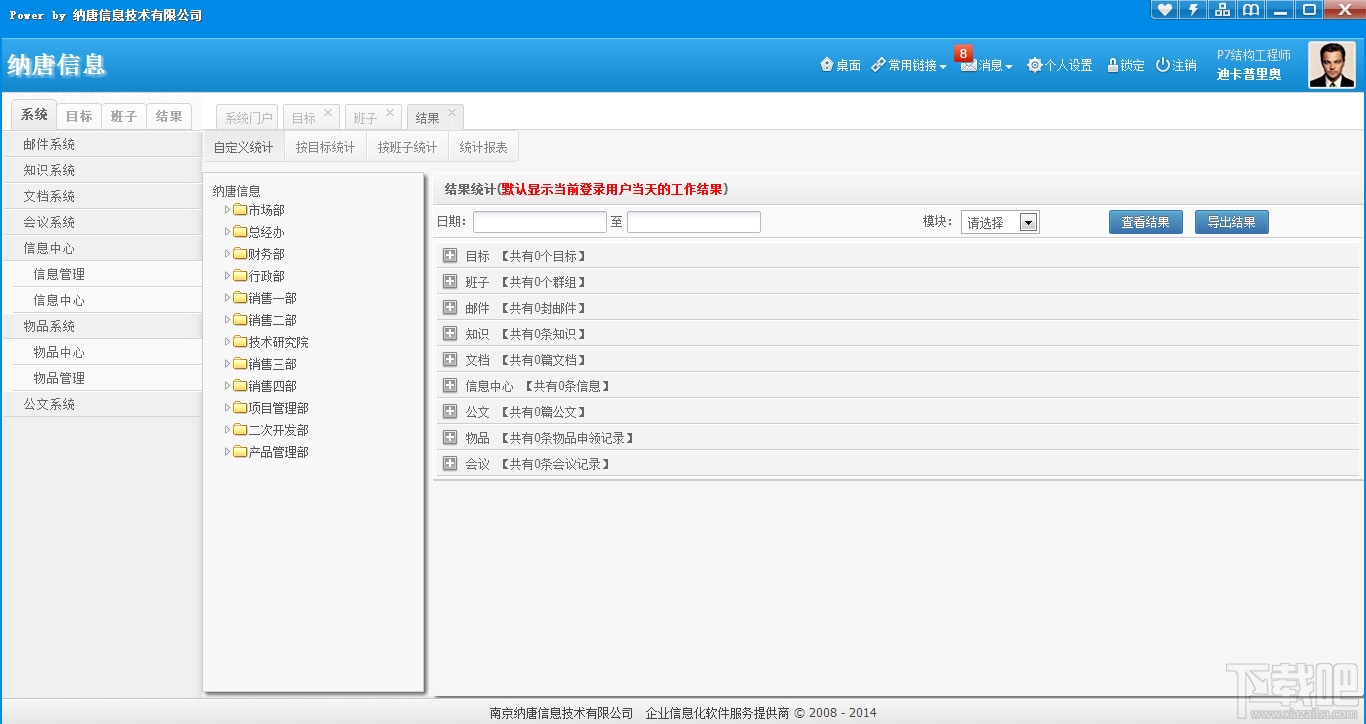The image size is (1366, 724).
Task: Open 文档系统 in the sidebar
Action: point(102,197)
